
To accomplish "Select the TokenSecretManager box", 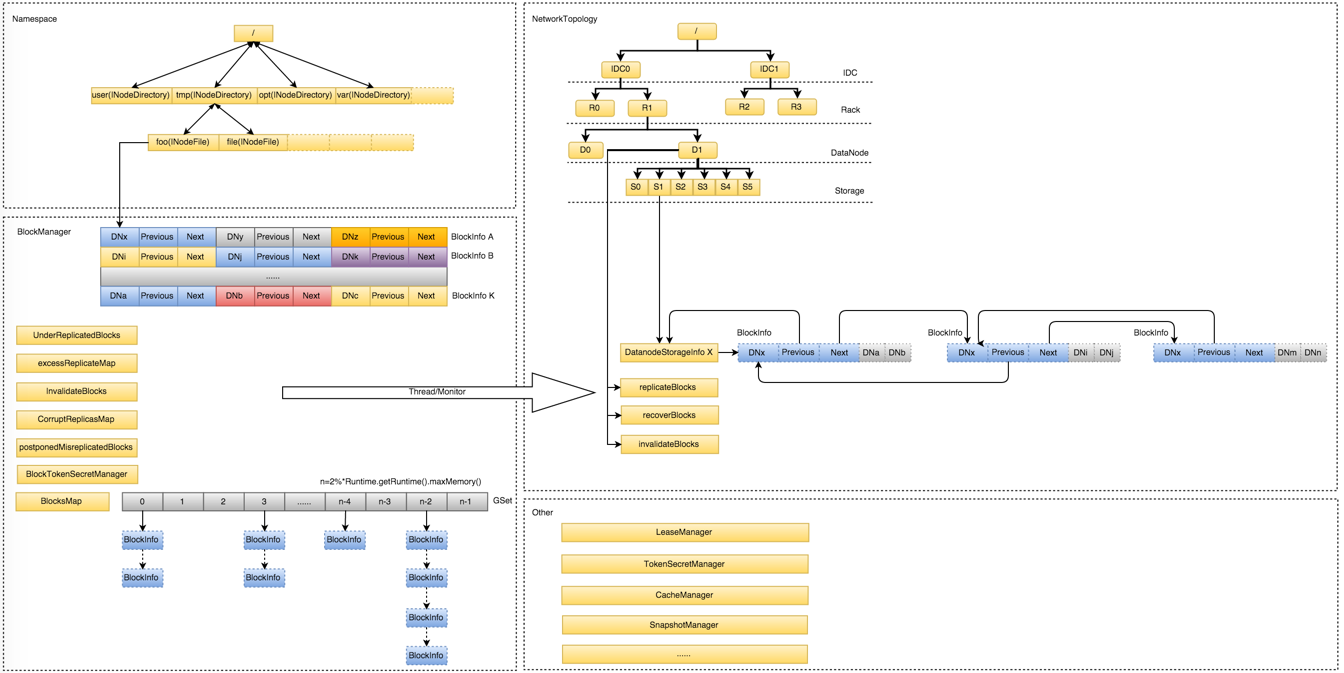I will pyautogui.click(x=685, y=564).
